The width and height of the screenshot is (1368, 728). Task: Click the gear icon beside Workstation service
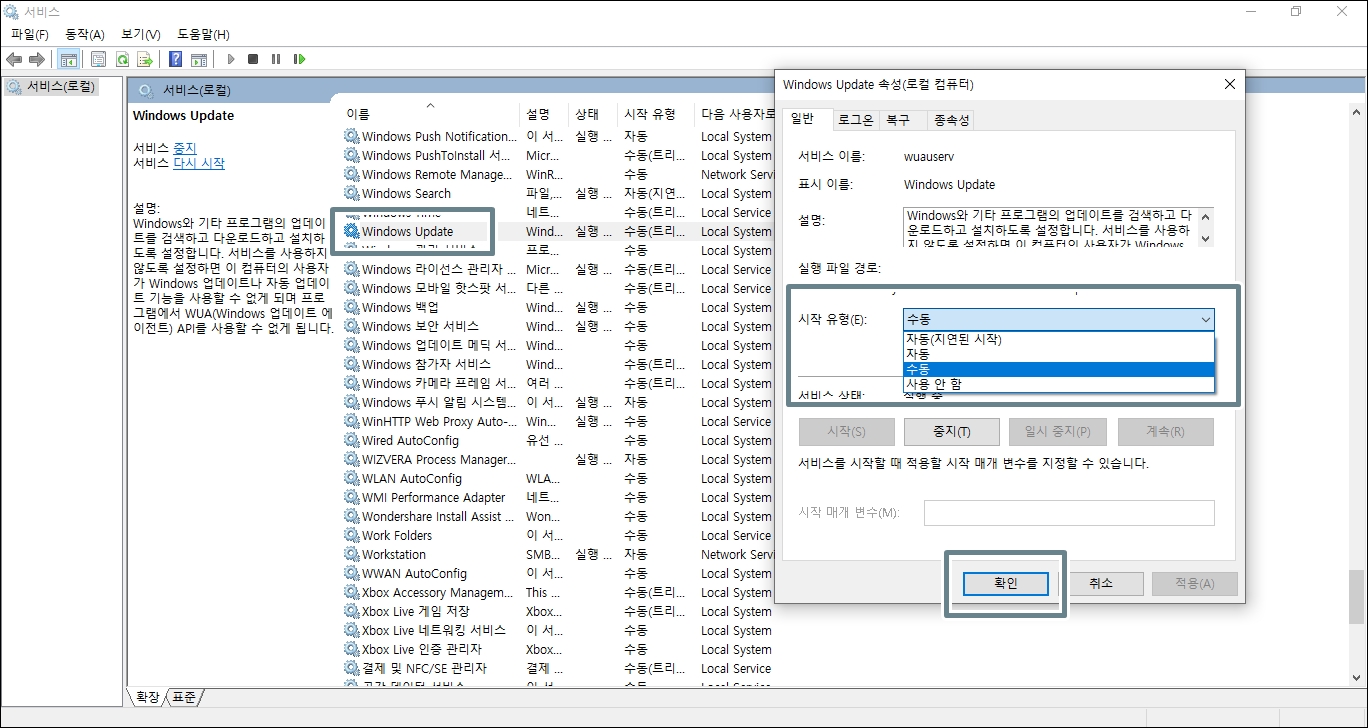point(351,554)
